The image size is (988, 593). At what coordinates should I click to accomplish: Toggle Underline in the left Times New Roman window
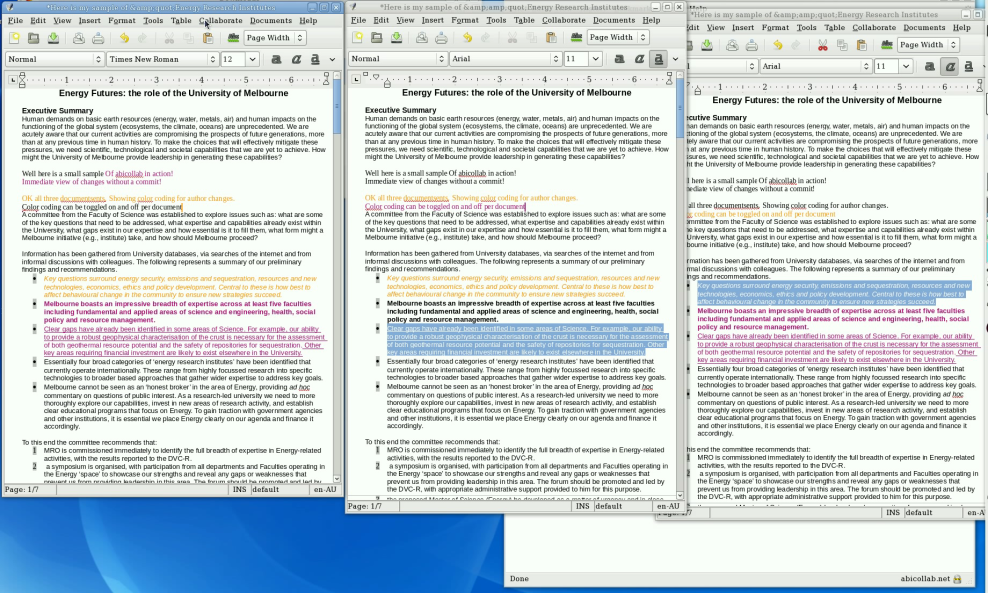(315, 59)
